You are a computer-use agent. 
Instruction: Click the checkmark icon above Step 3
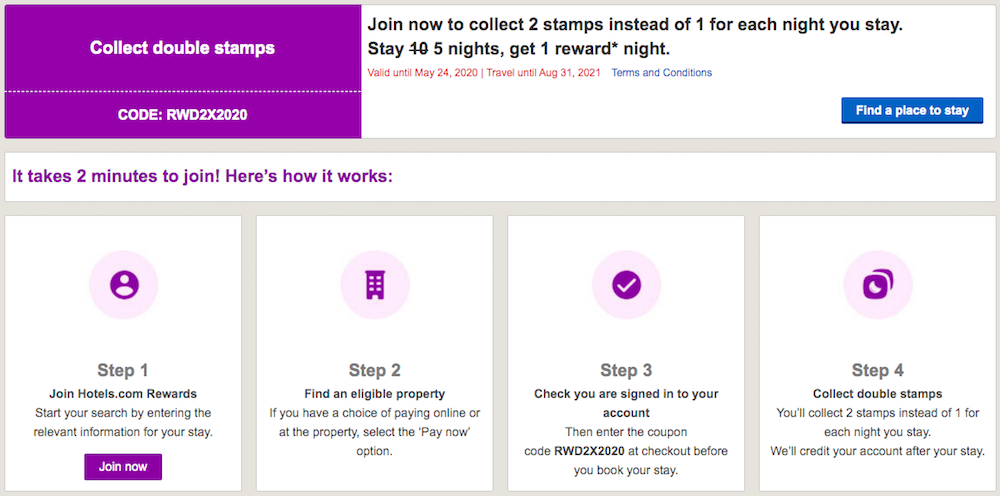626,284
